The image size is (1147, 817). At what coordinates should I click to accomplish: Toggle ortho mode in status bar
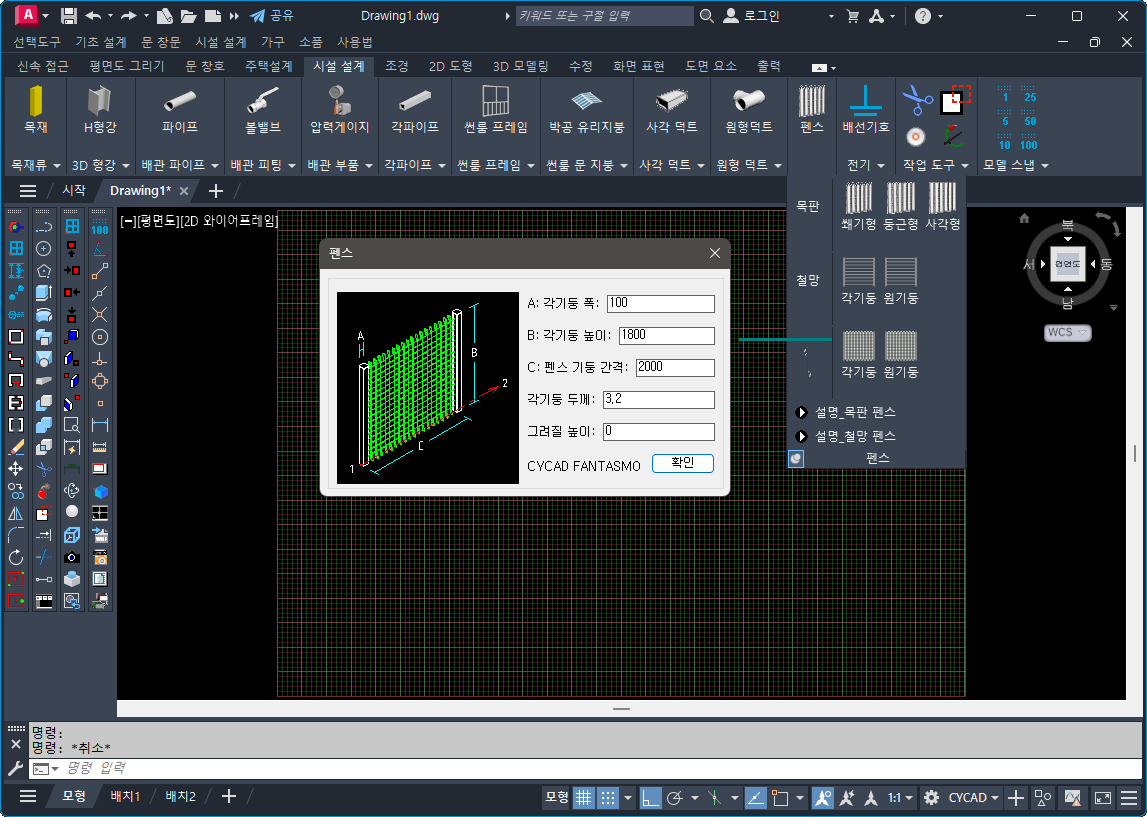coord(651,798)
